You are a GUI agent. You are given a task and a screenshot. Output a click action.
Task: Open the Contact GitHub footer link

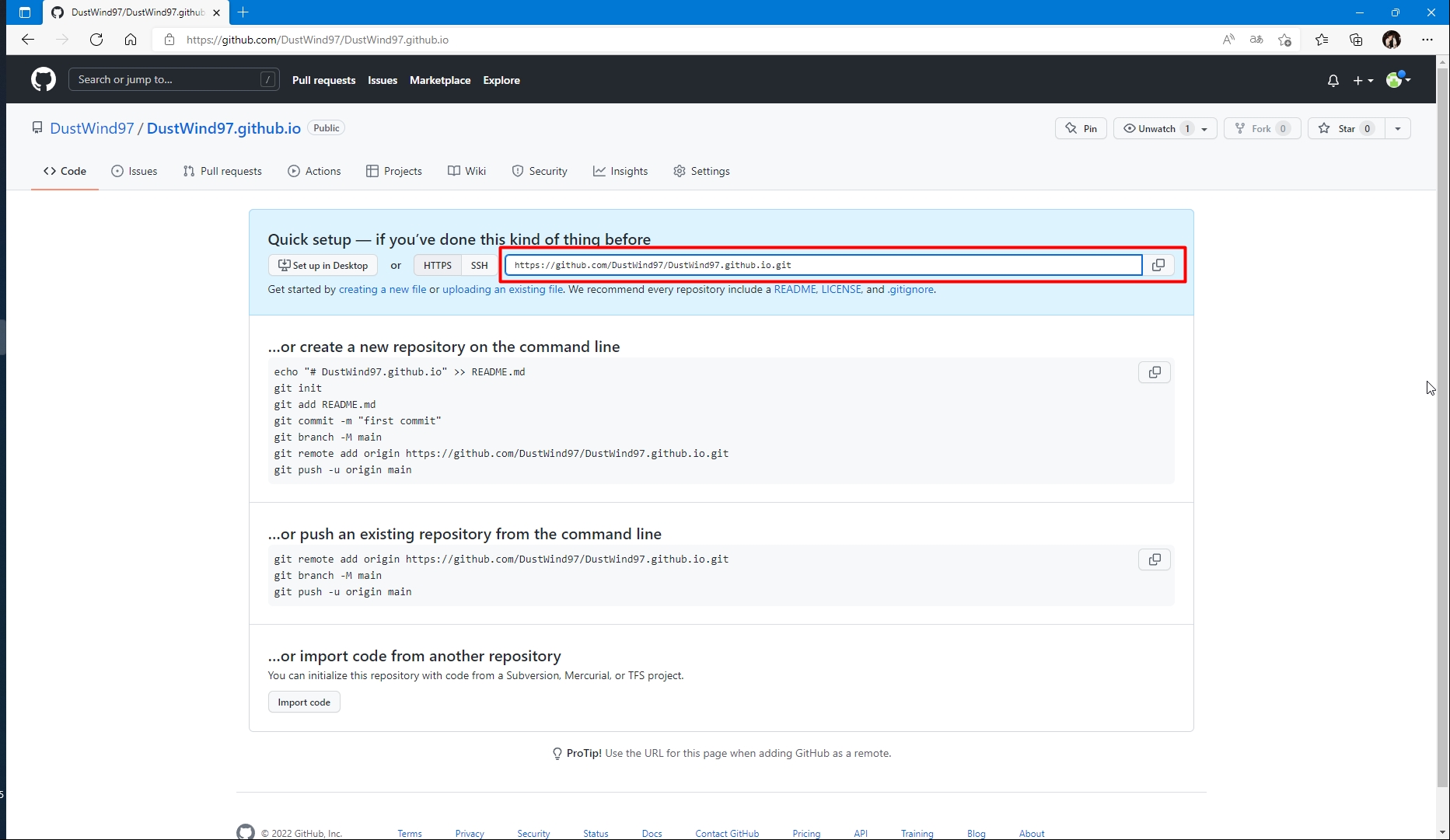coord(727,834)
